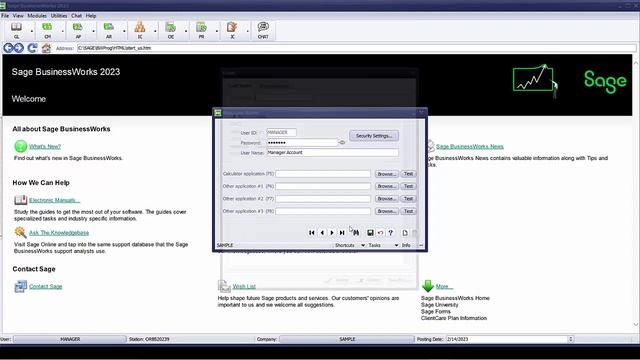Click the Security Settings button
The image size is (640, 360).
tap(374, 136)
